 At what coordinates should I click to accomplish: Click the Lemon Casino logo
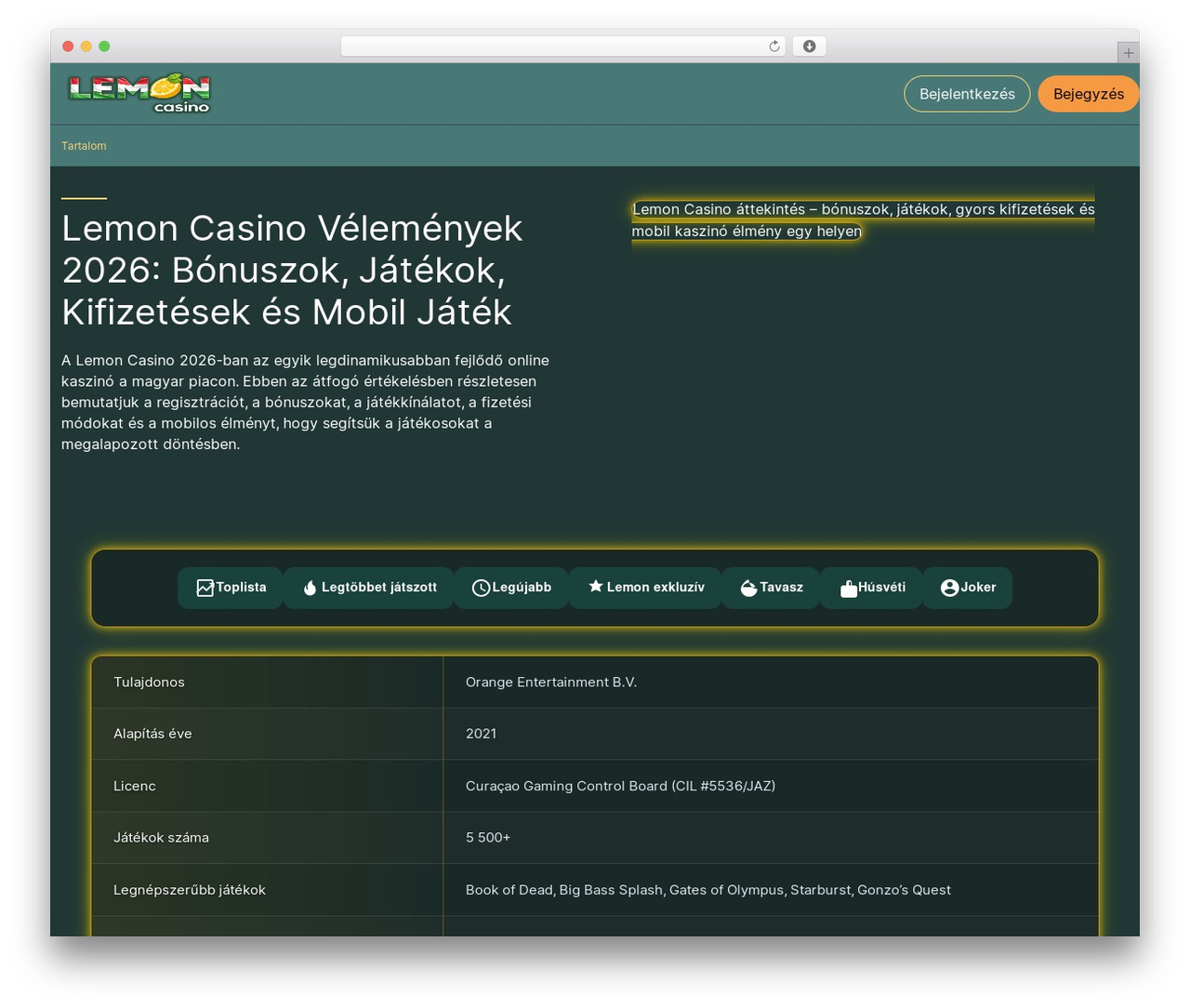pos(139,93)
